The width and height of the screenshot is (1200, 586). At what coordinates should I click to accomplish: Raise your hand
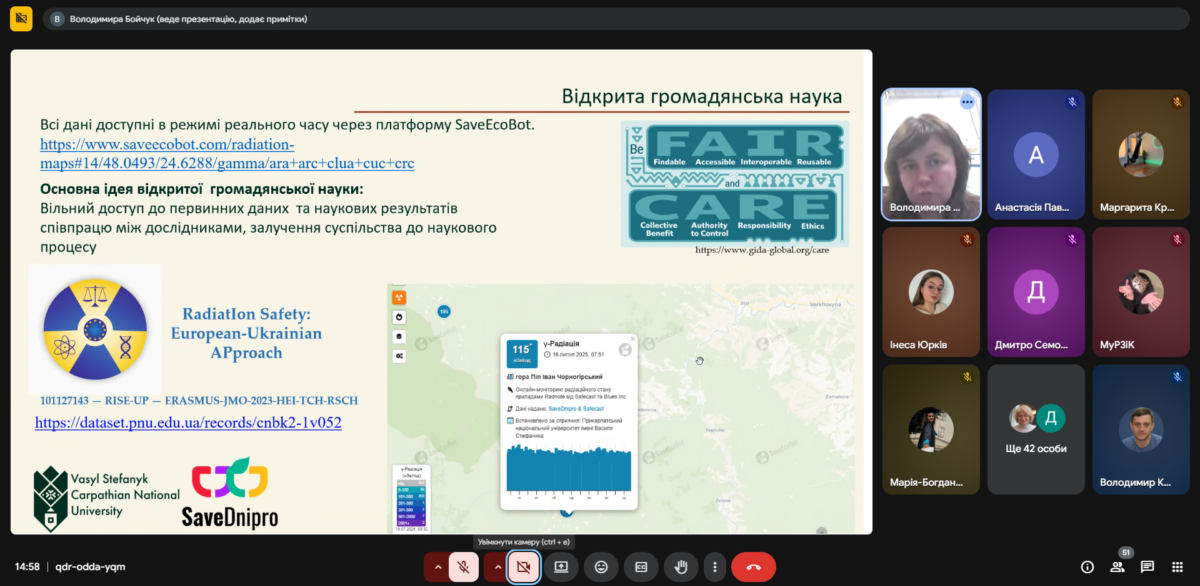click(x=681, y=567)
